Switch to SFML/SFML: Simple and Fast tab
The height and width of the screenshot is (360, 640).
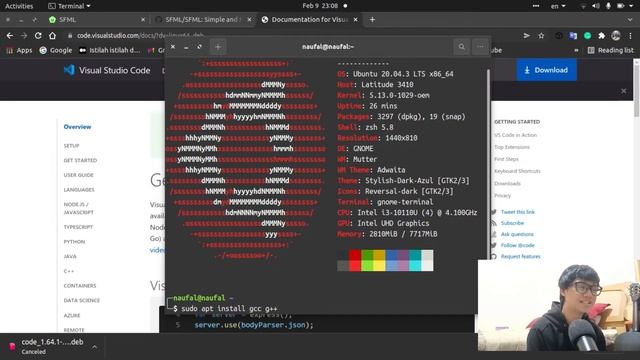tap(203, 19)
